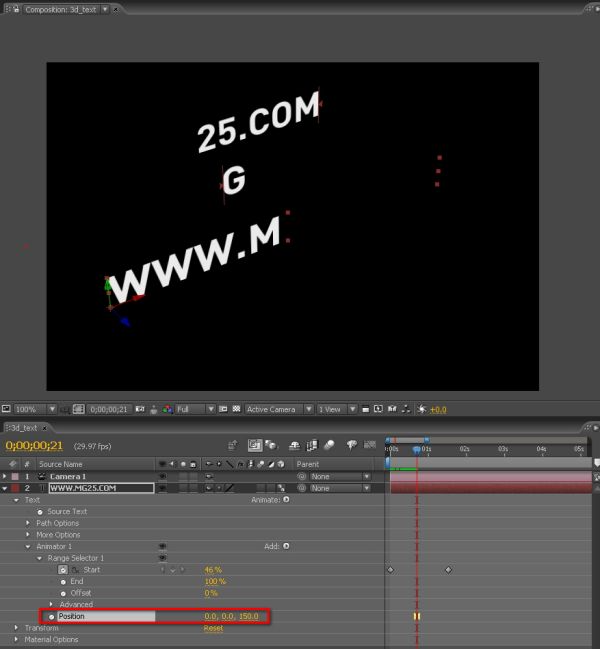Toggle the motion blur enable icon
The width and height of the screenshot is (600, 649).
pyautogui.click(x=329, y=445)
